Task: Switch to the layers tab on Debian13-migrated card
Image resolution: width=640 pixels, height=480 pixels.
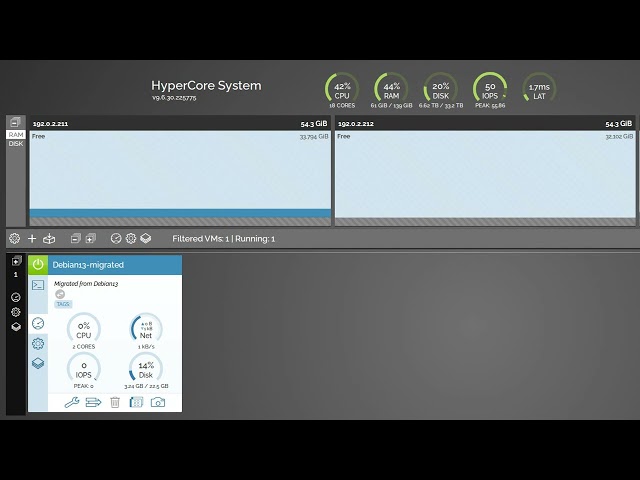Action: point(38,363)
